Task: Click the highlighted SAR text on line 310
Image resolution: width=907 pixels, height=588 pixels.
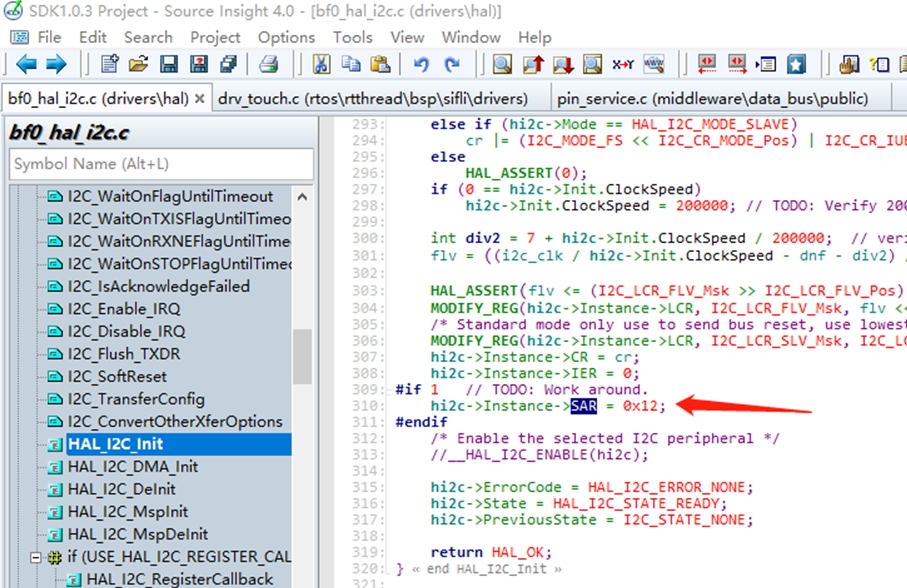Action: point(584,406)
